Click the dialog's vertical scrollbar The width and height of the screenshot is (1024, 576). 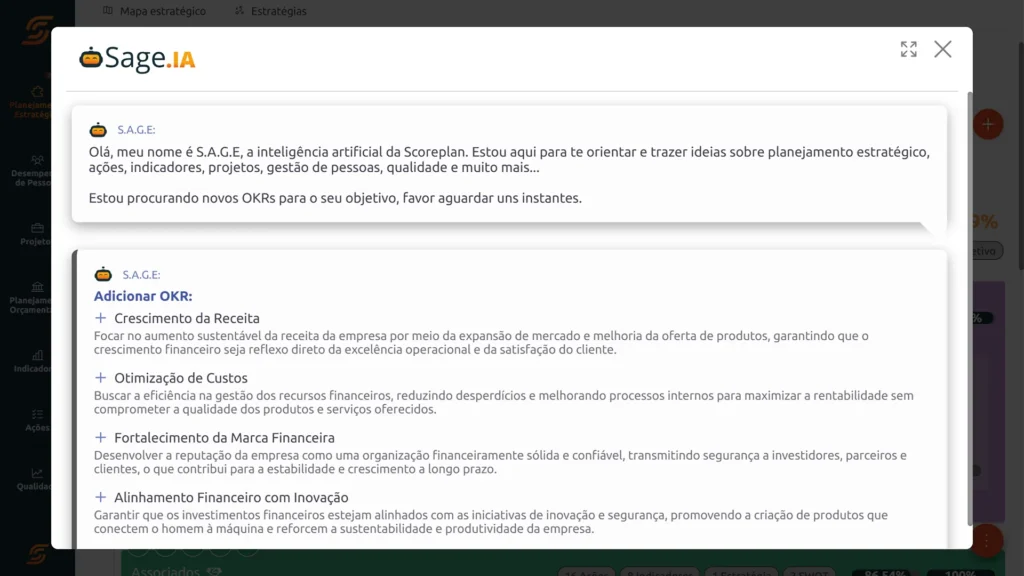tap(968, 300)
